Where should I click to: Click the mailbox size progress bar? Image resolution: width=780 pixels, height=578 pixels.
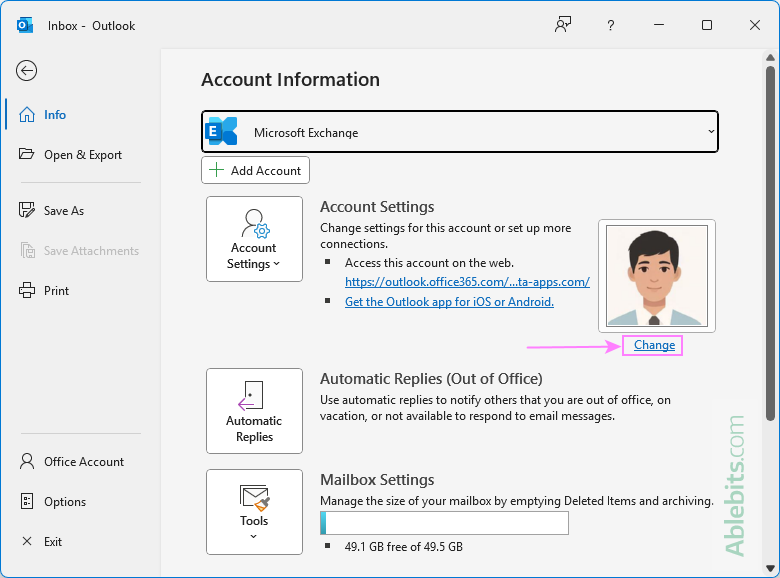(x=444, y=523)
